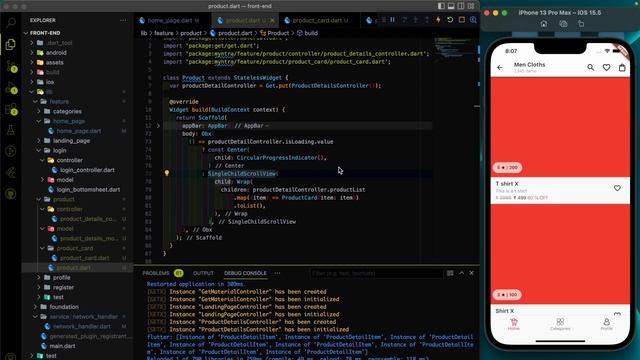Tap the second red product image
The height and width of the screenshot is (360, 640).
(560, 255)
